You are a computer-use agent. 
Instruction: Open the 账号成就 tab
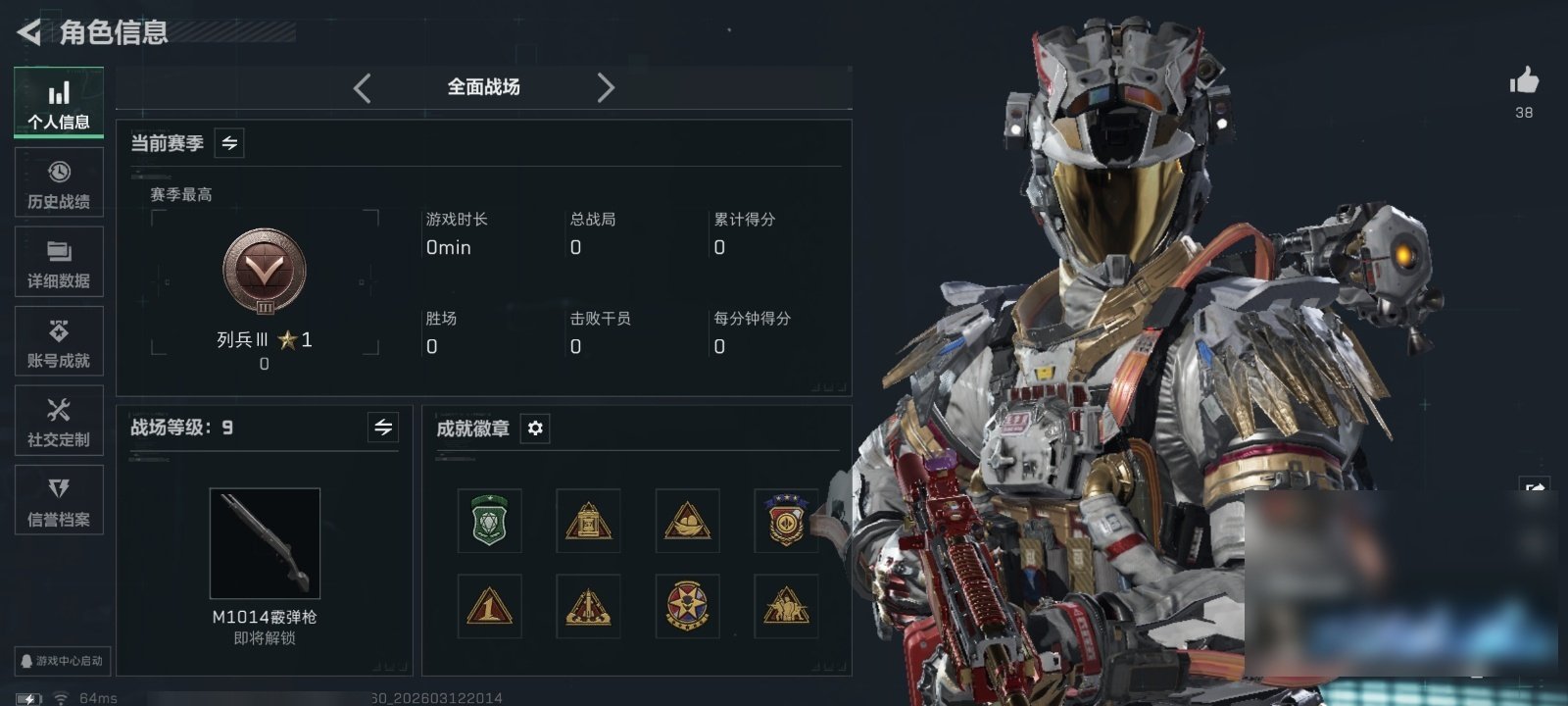[59, 341]
